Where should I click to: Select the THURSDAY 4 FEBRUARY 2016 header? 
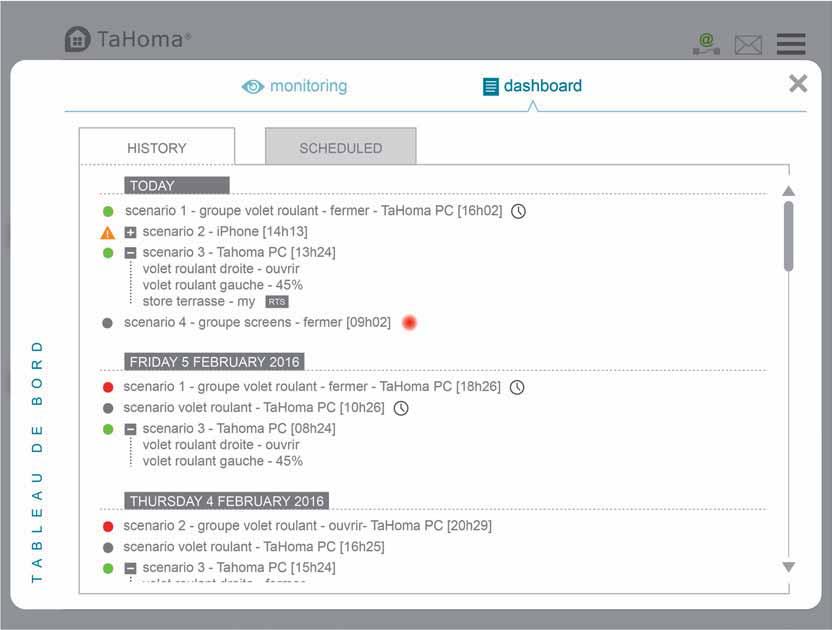(227, 500)
